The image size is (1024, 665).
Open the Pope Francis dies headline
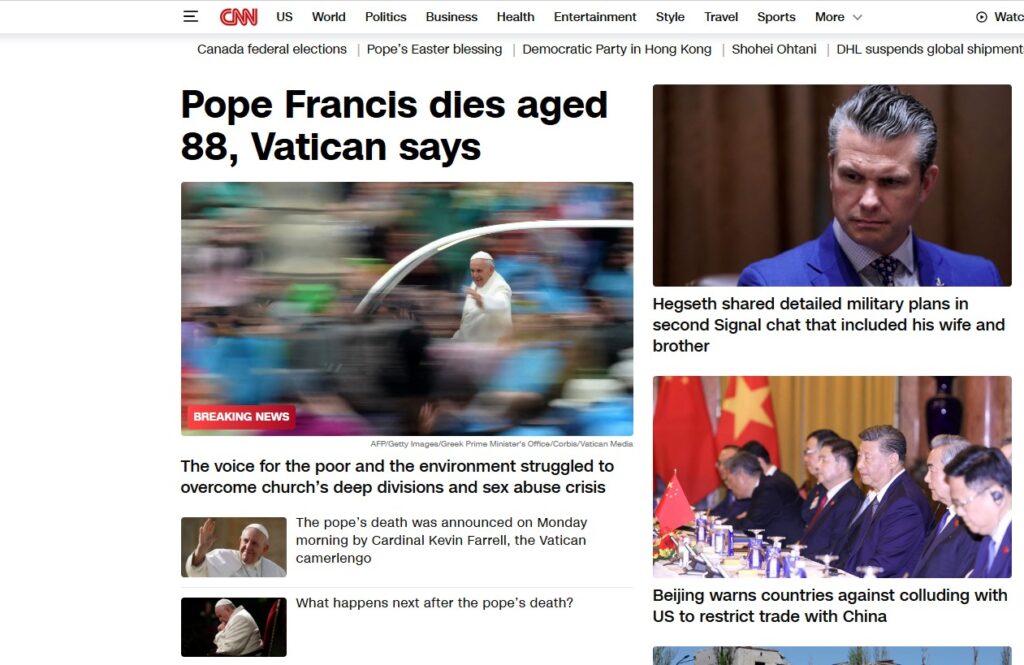coord(394,125)
